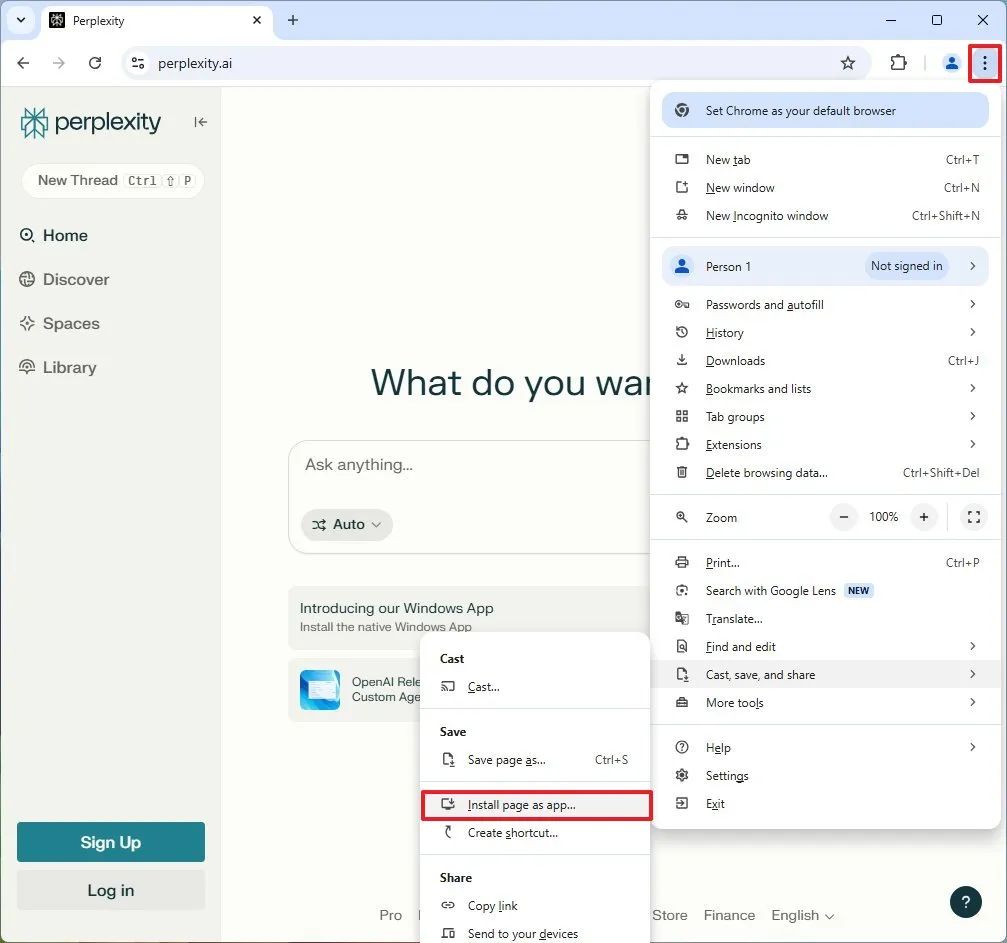
Task: Open the Auto model selector dropdown
Action: [x=346, y=524]
